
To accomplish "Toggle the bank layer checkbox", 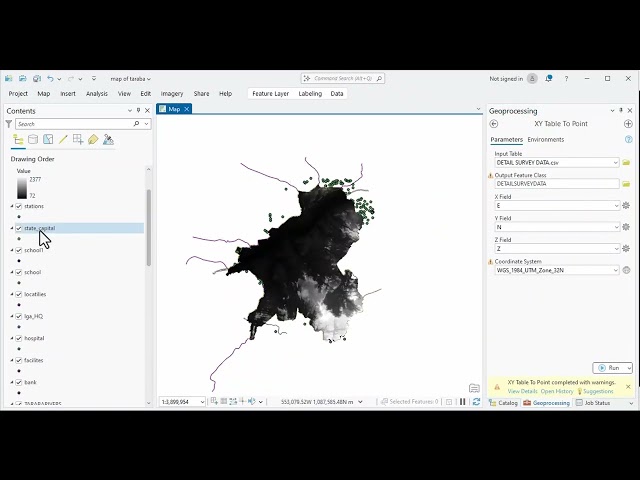I will 18,382.
